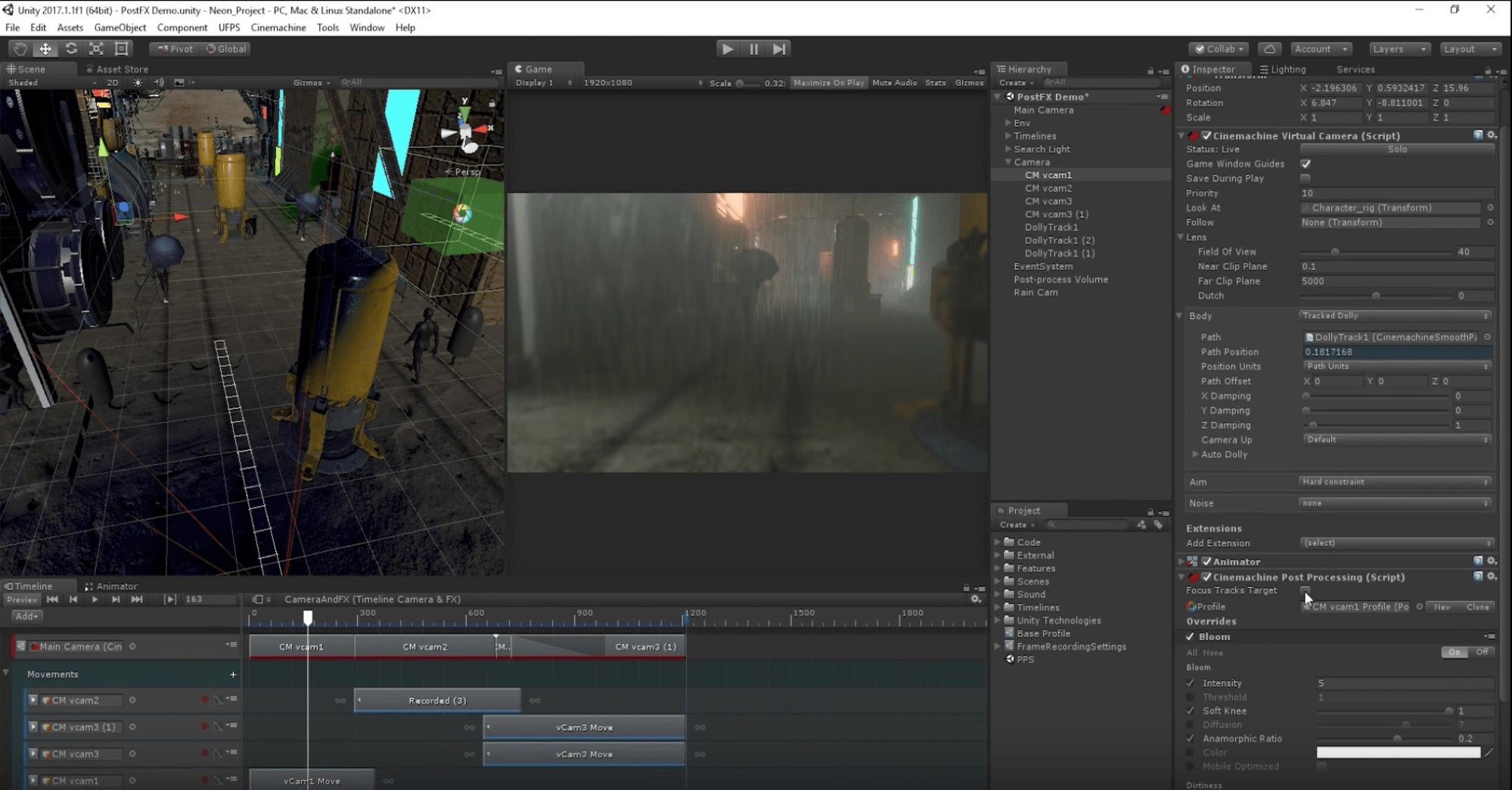The image size is (1512, 790).
Task: Click the Pause button in the toolbar
Action: (753, 48)
